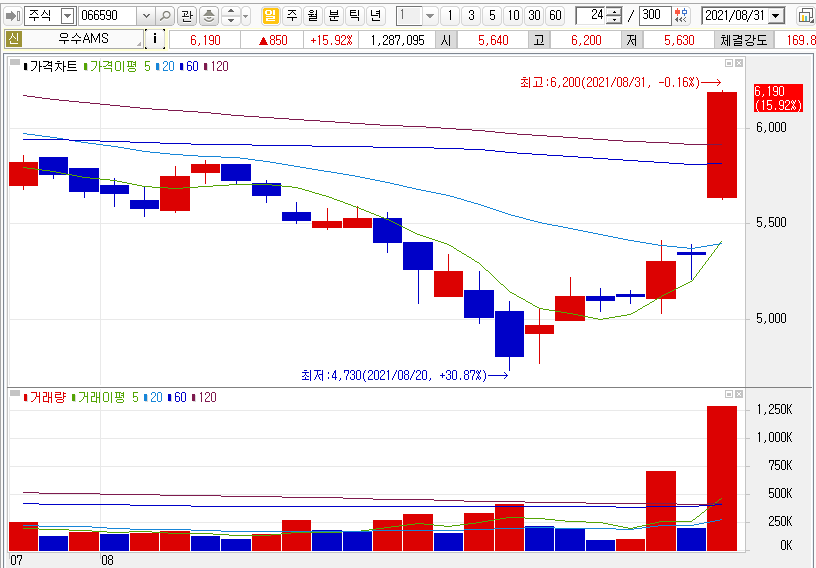Choose the 60 interval preset button

(x=555, y=16)
